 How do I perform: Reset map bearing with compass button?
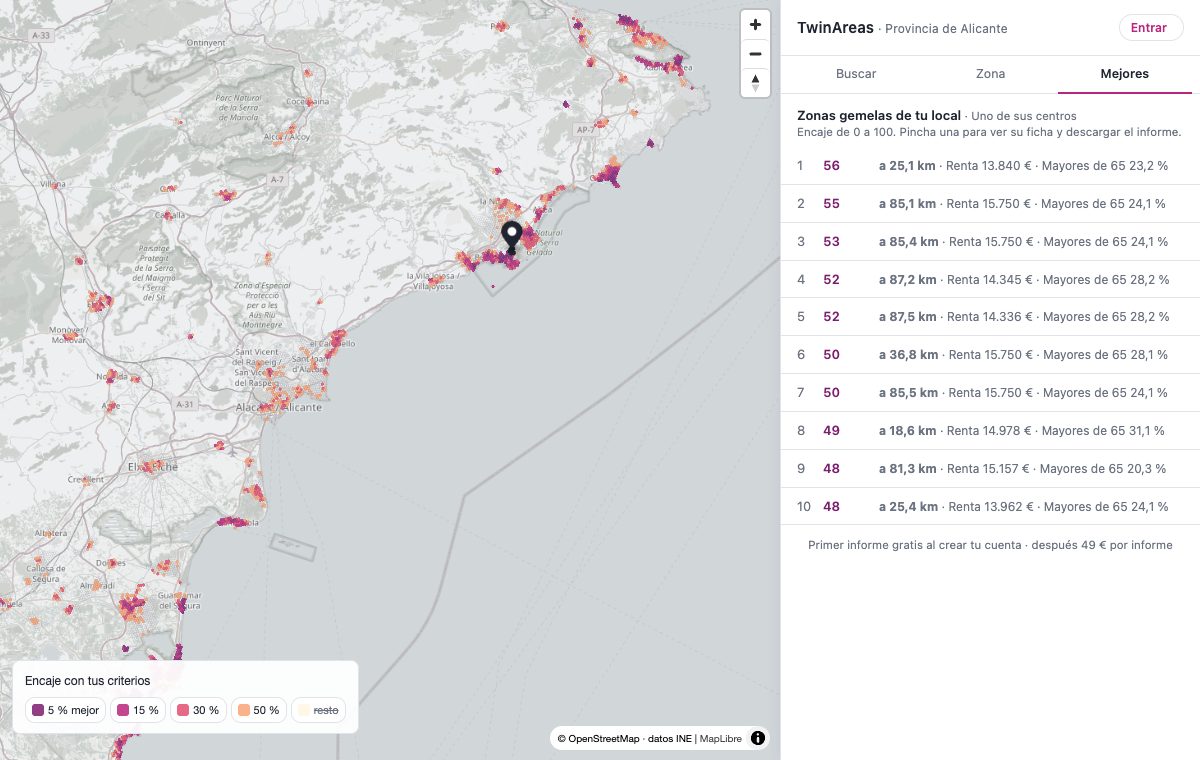[x=755, y=83]
